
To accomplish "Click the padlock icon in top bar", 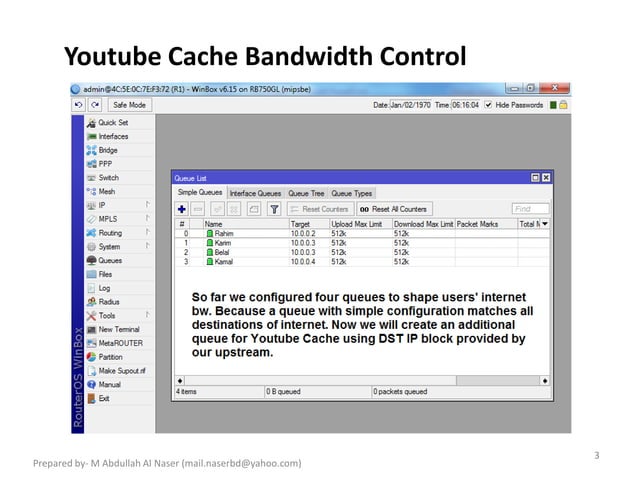I will 563,105.
